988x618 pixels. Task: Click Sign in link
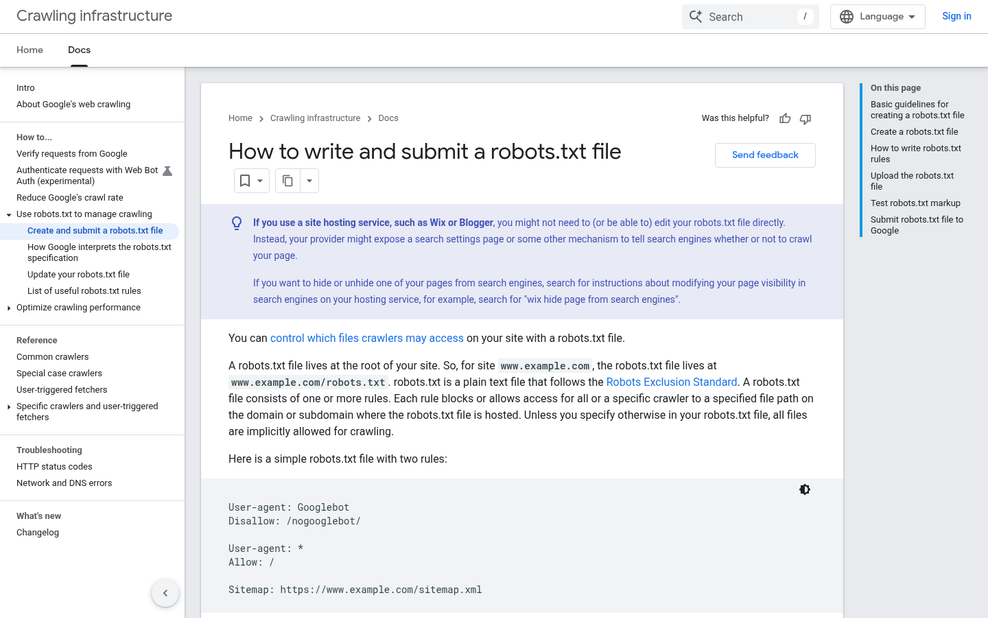[956, 16]
